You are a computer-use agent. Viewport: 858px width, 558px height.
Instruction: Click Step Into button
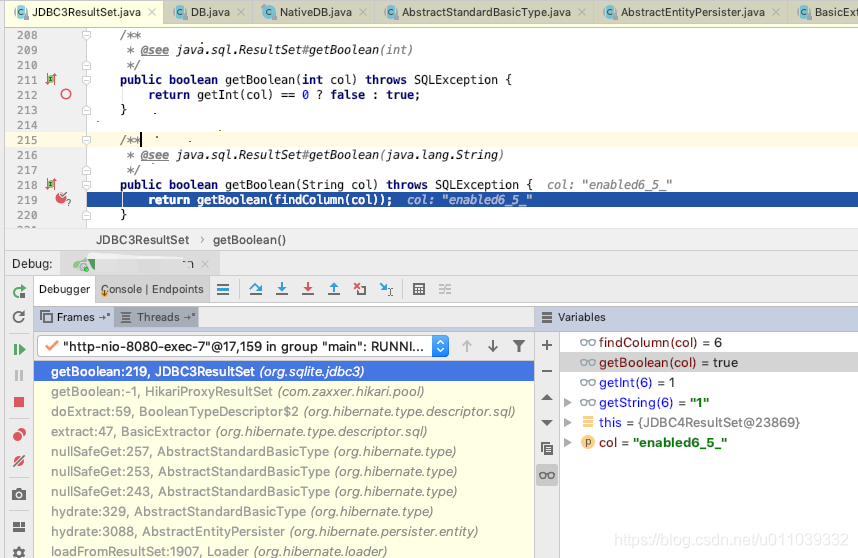coord(282,289)
